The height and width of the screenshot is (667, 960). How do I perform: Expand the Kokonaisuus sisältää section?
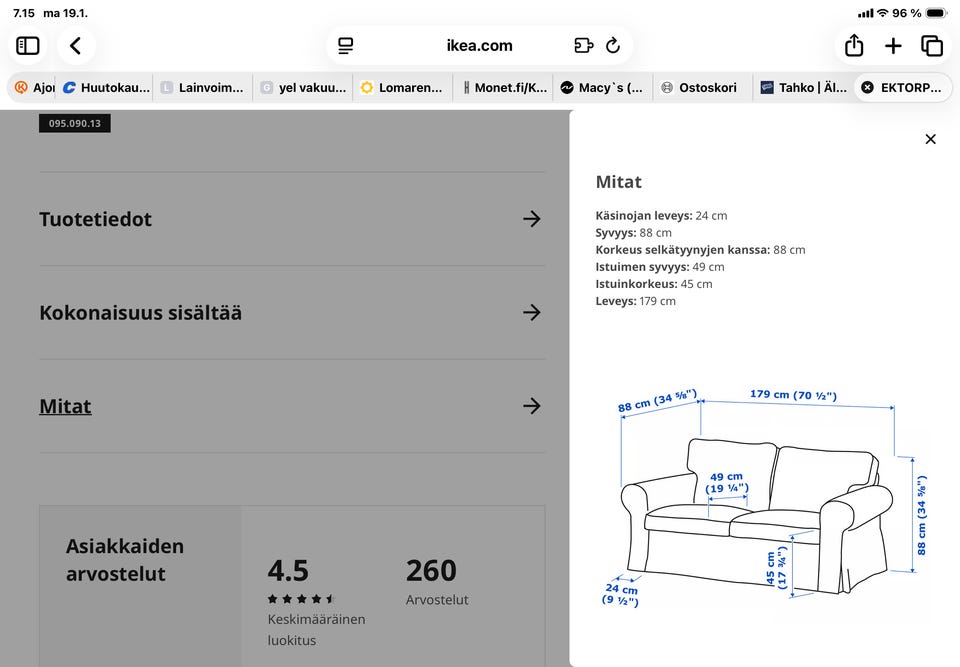point(532,313)
